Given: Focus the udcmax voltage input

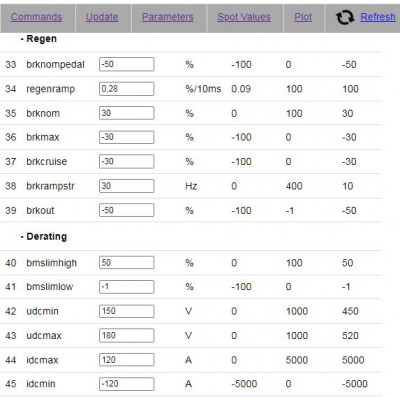Looking at the screenshot, I should tap(127, 335).
